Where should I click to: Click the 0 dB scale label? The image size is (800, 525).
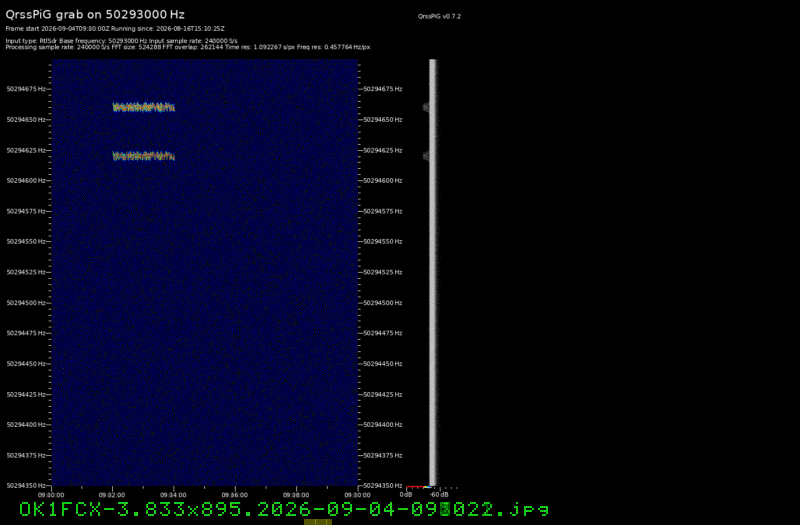(x=406, y=494)
